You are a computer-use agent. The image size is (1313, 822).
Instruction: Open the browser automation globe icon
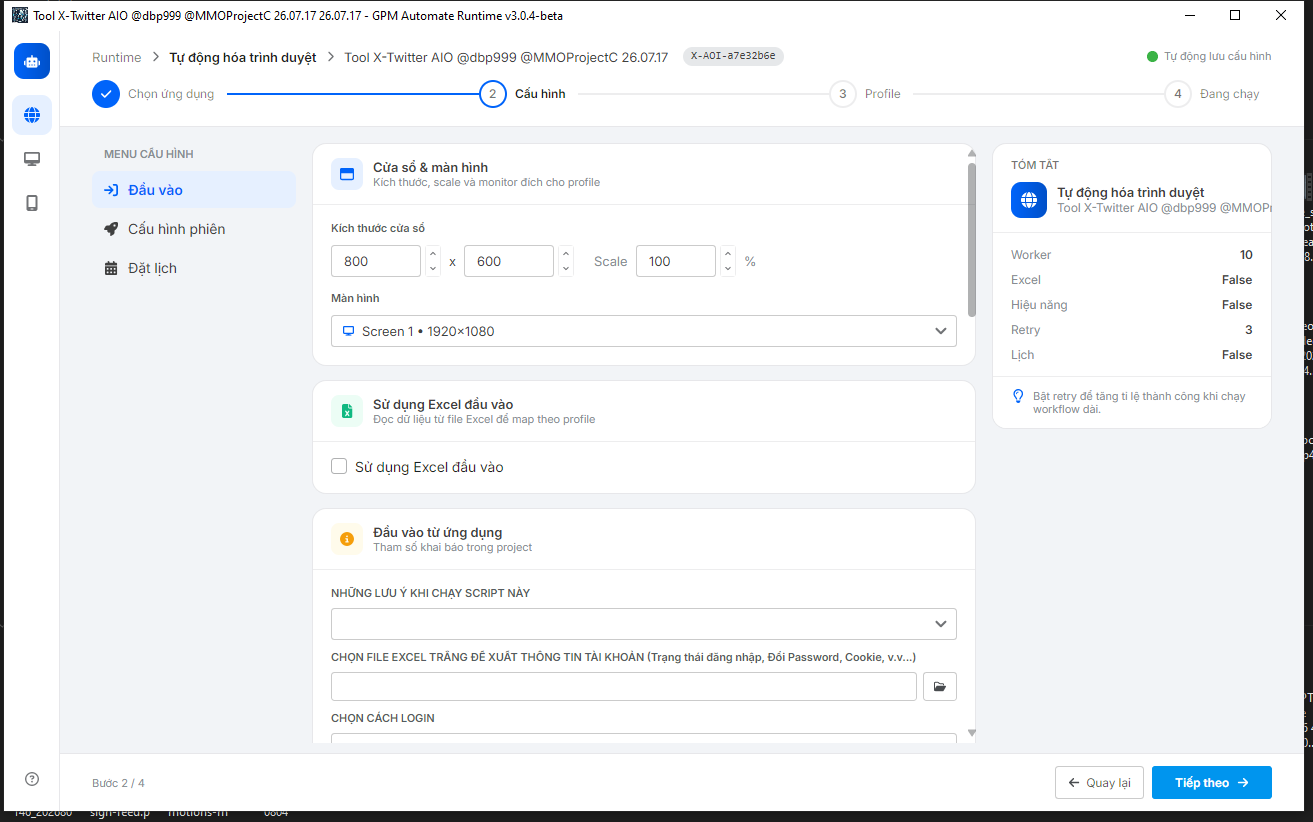pos(32,115)
